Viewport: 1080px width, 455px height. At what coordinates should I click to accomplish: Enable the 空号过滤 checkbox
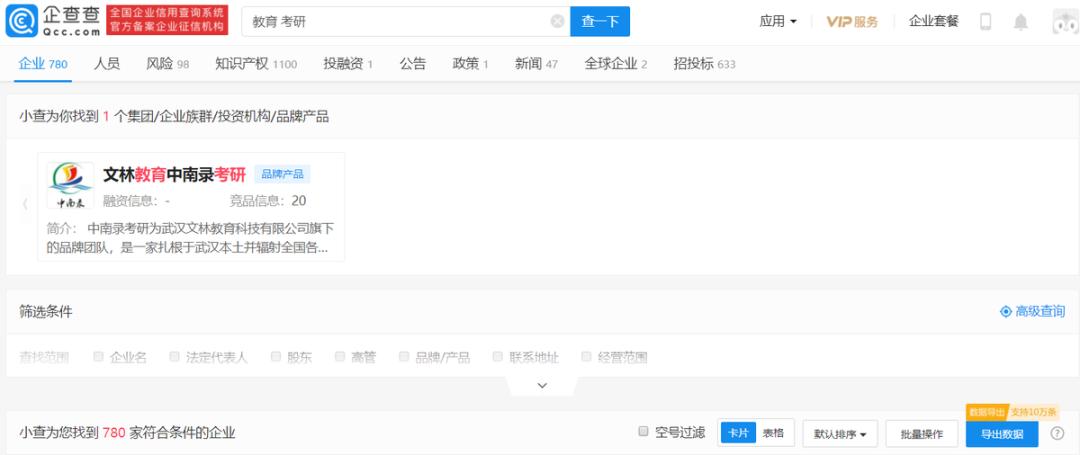click(644, 432)
